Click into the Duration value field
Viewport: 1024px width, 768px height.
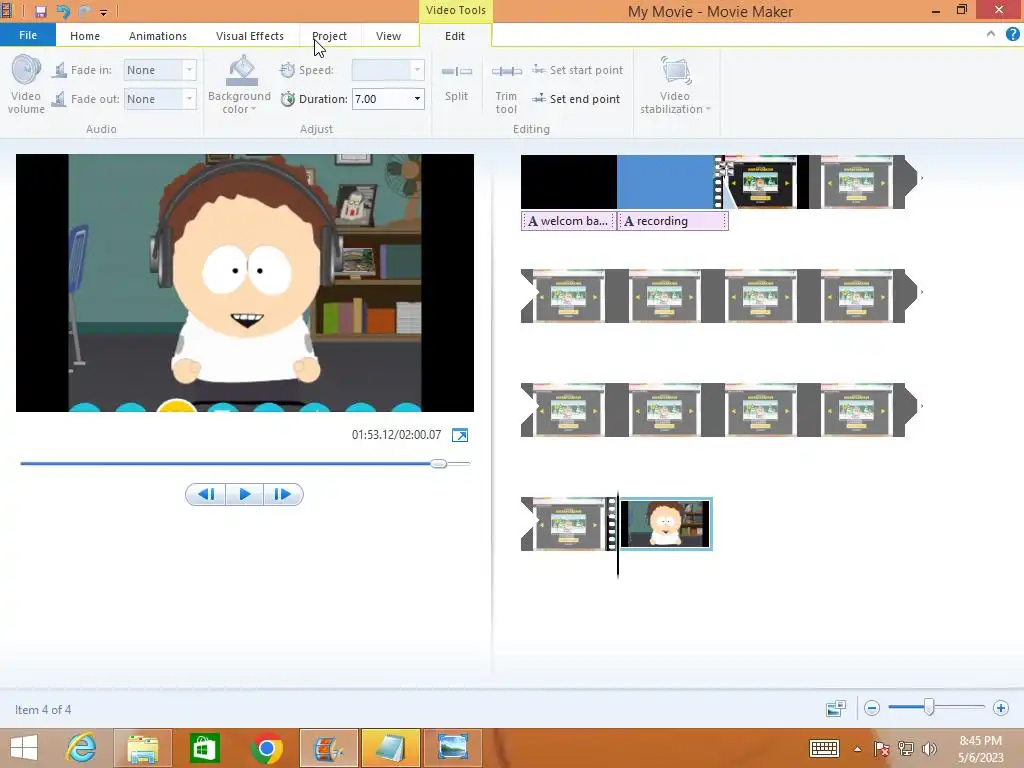(381, 99)
